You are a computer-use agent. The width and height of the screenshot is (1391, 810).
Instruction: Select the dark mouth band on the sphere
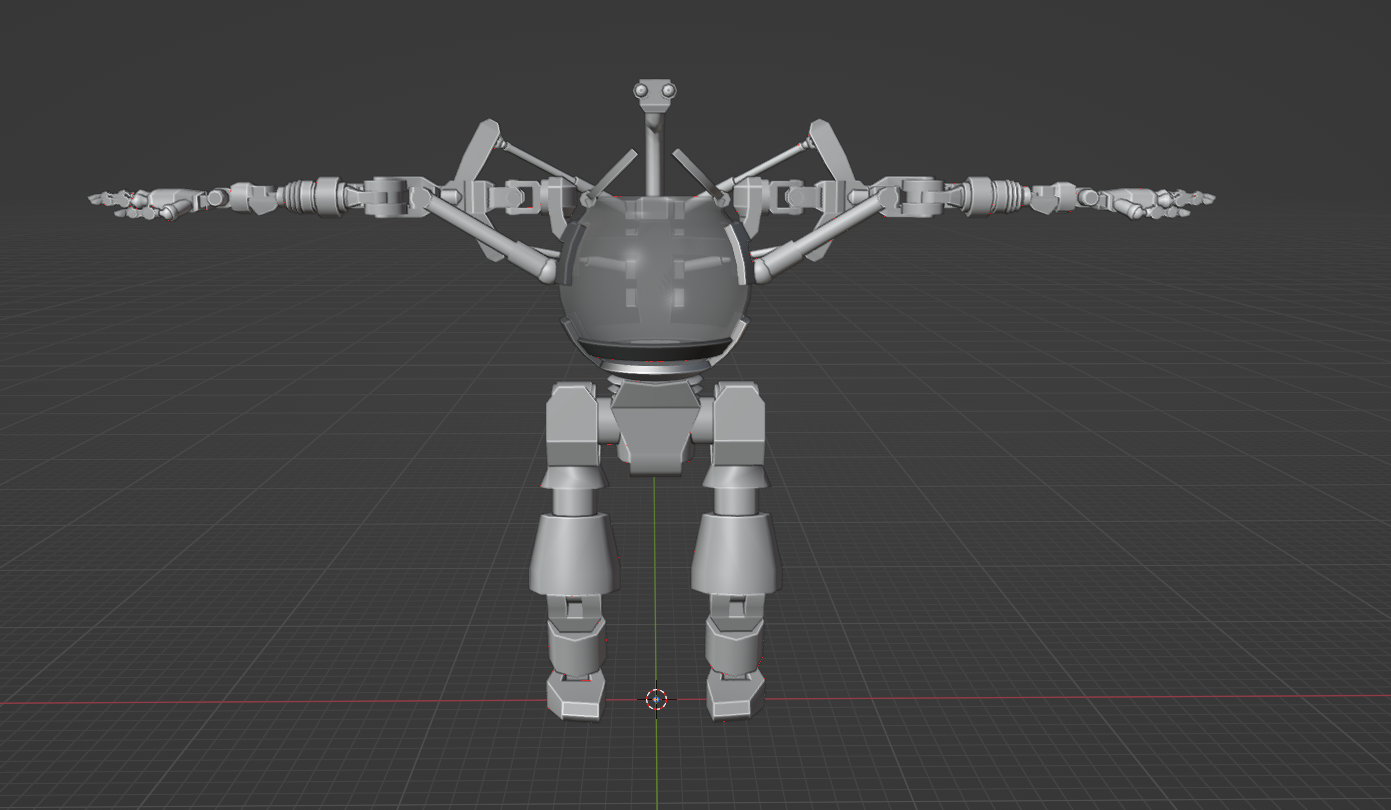(x=654, y=351)
